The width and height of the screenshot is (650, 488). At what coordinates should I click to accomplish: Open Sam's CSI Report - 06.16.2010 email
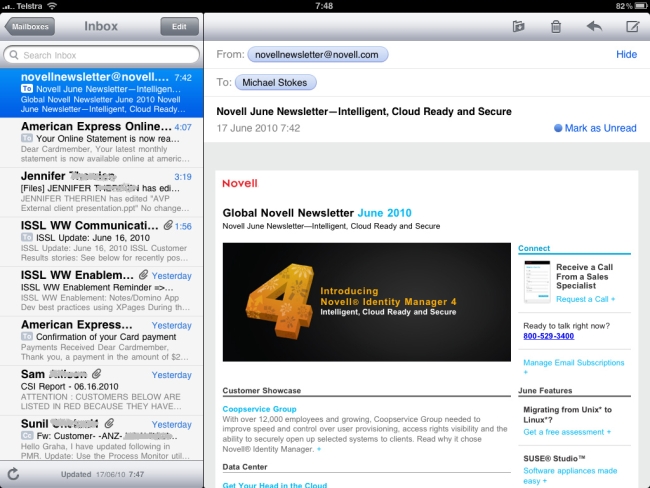click(102, 390)
